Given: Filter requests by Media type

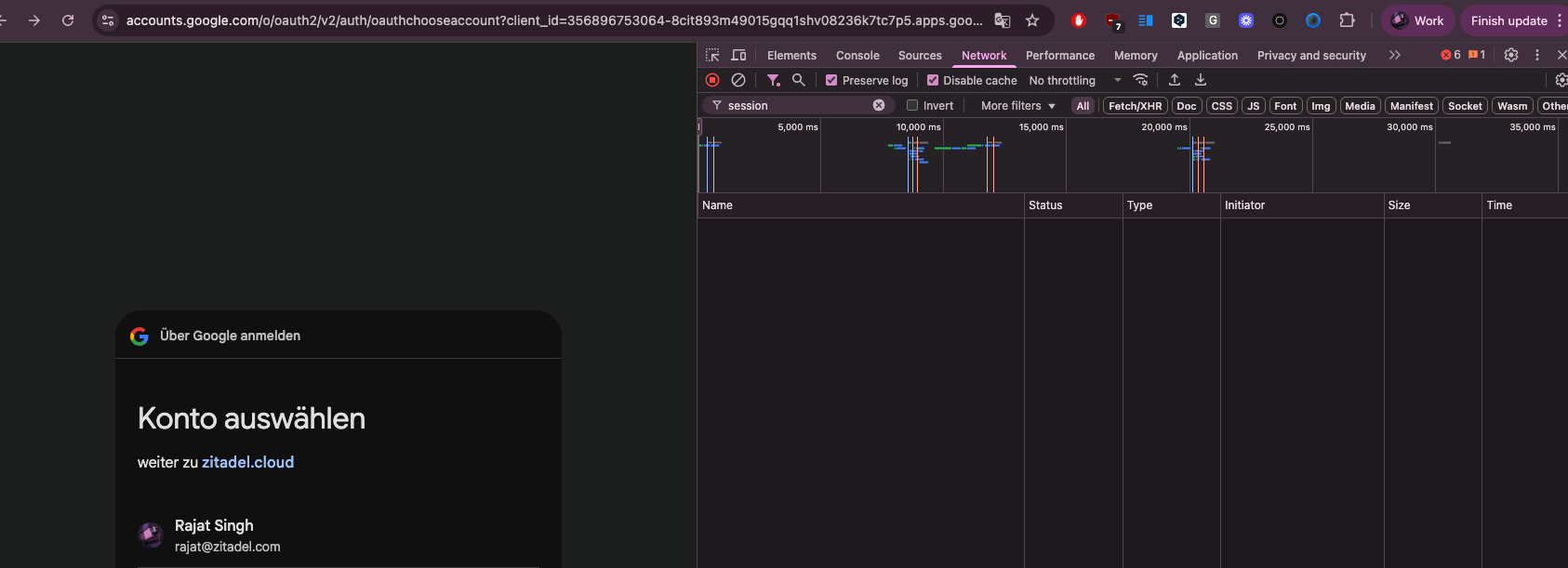Looking at the screenshot, I should pyautogui.click(x=1360, y=106).
